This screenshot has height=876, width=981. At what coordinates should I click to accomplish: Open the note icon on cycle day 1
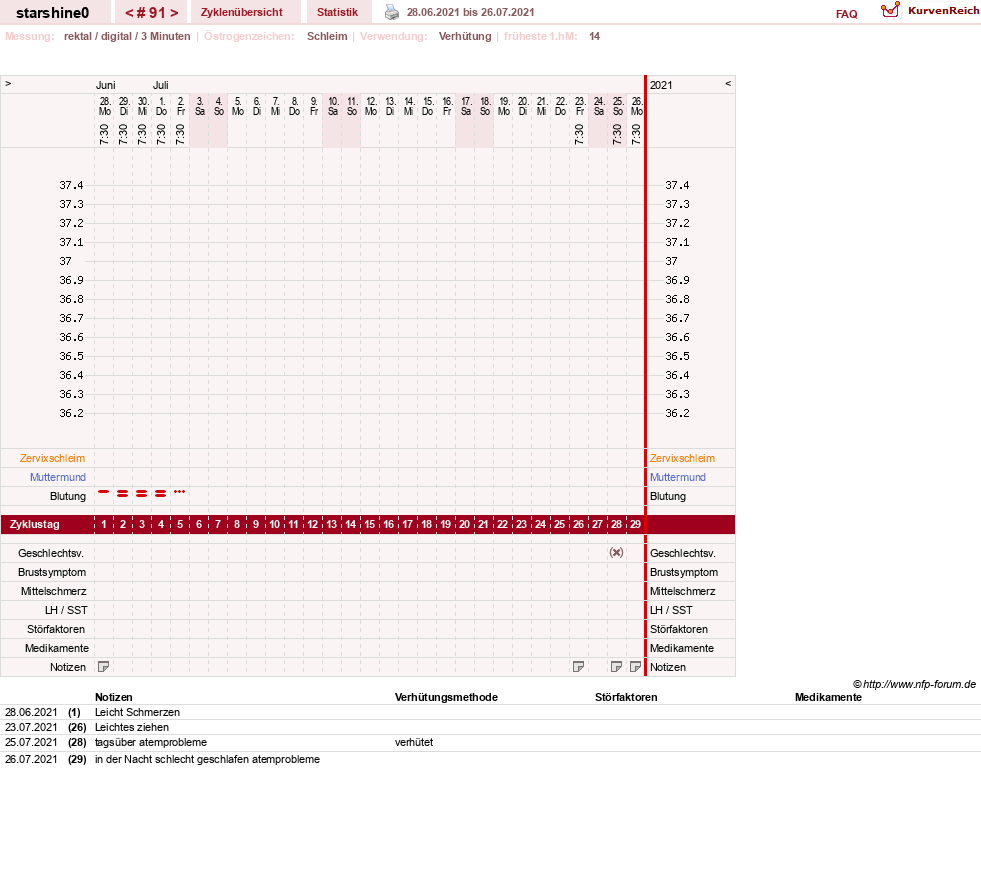(104, 667)
